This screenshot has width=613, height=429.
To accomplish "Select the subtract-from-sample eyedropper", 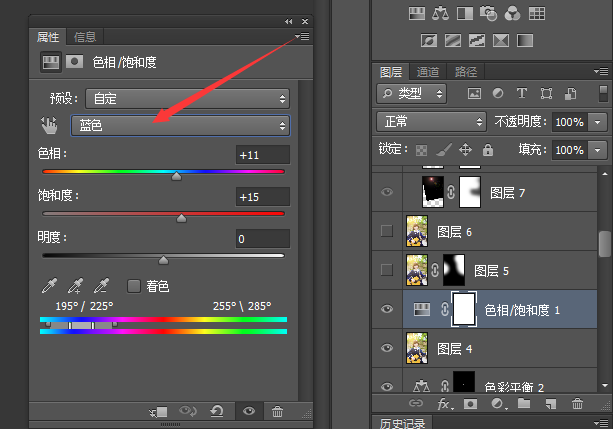I will click(x=102, y=286).
